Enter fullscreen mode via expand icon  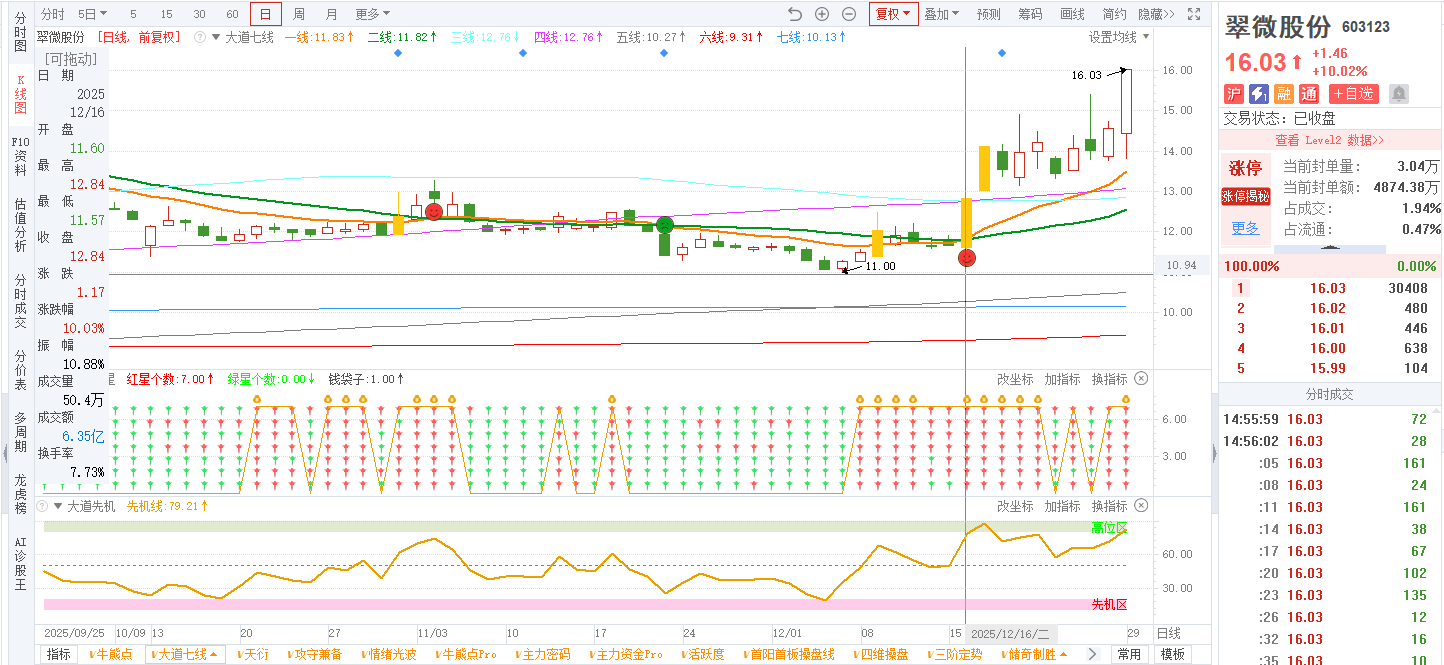[1193, 14]
